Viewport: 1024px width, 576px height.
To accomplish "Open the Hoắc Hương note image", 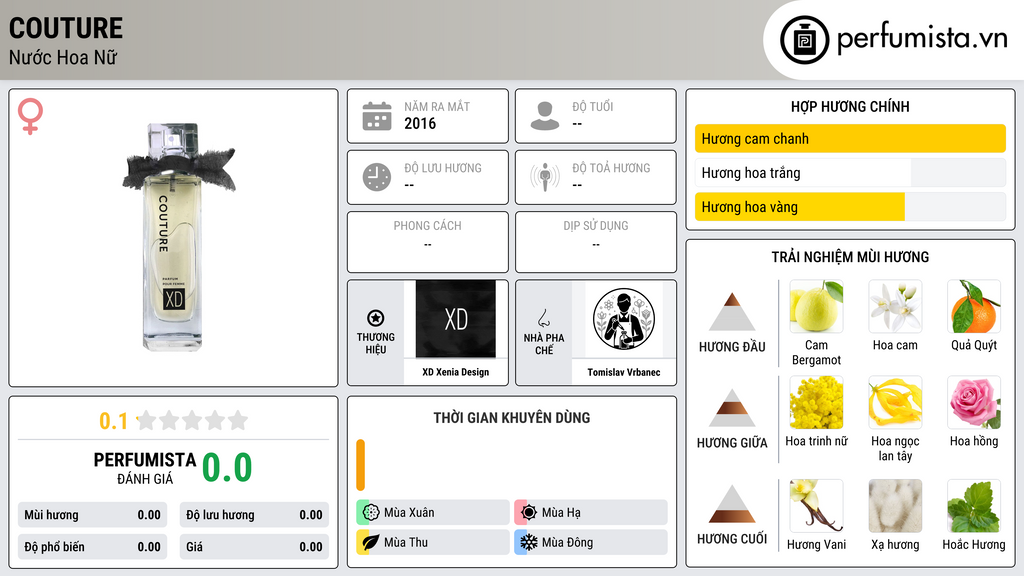I will pos(974,505).
